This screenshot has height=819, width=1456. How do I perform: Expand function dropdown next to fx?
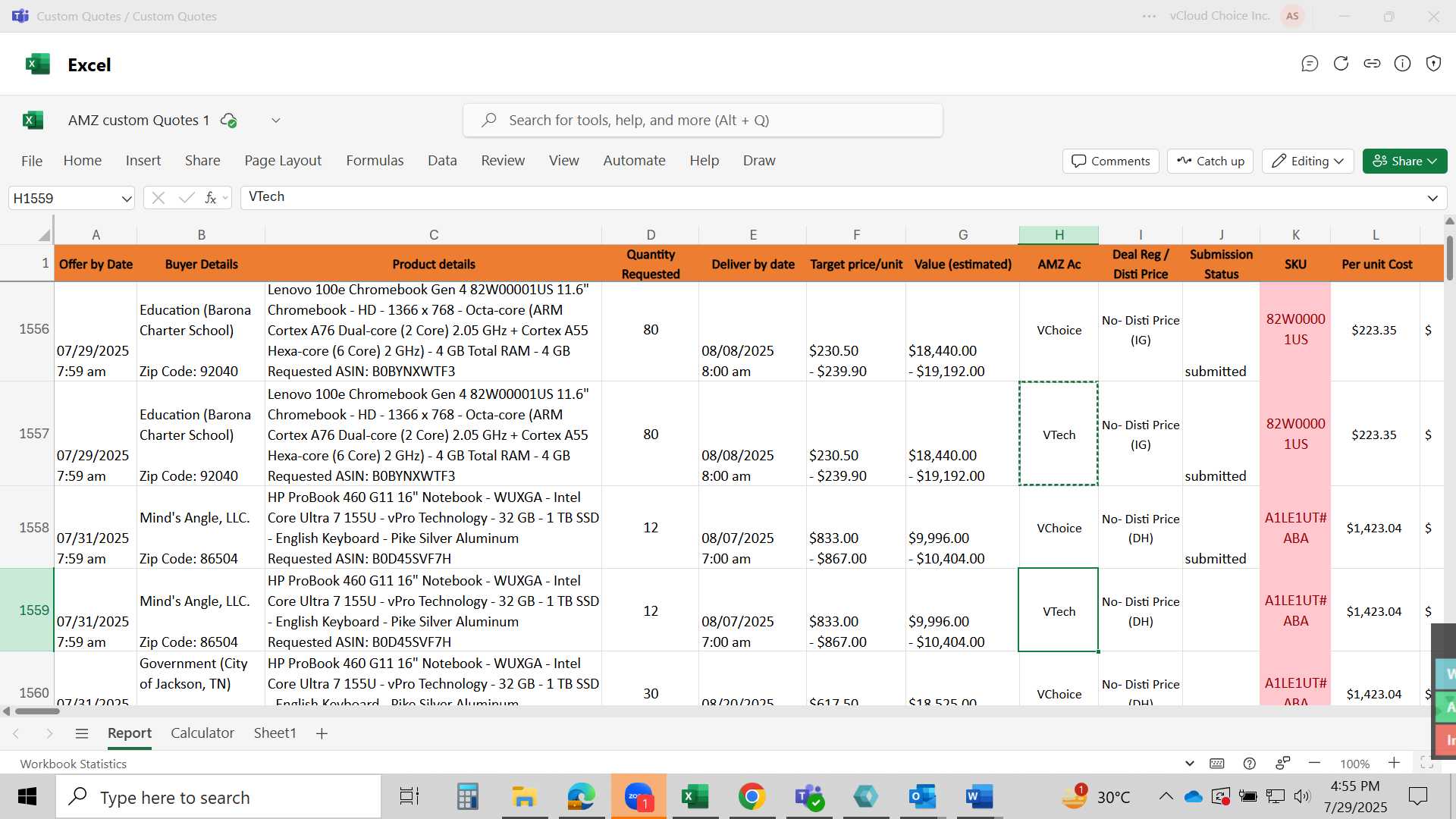(225, 199)
